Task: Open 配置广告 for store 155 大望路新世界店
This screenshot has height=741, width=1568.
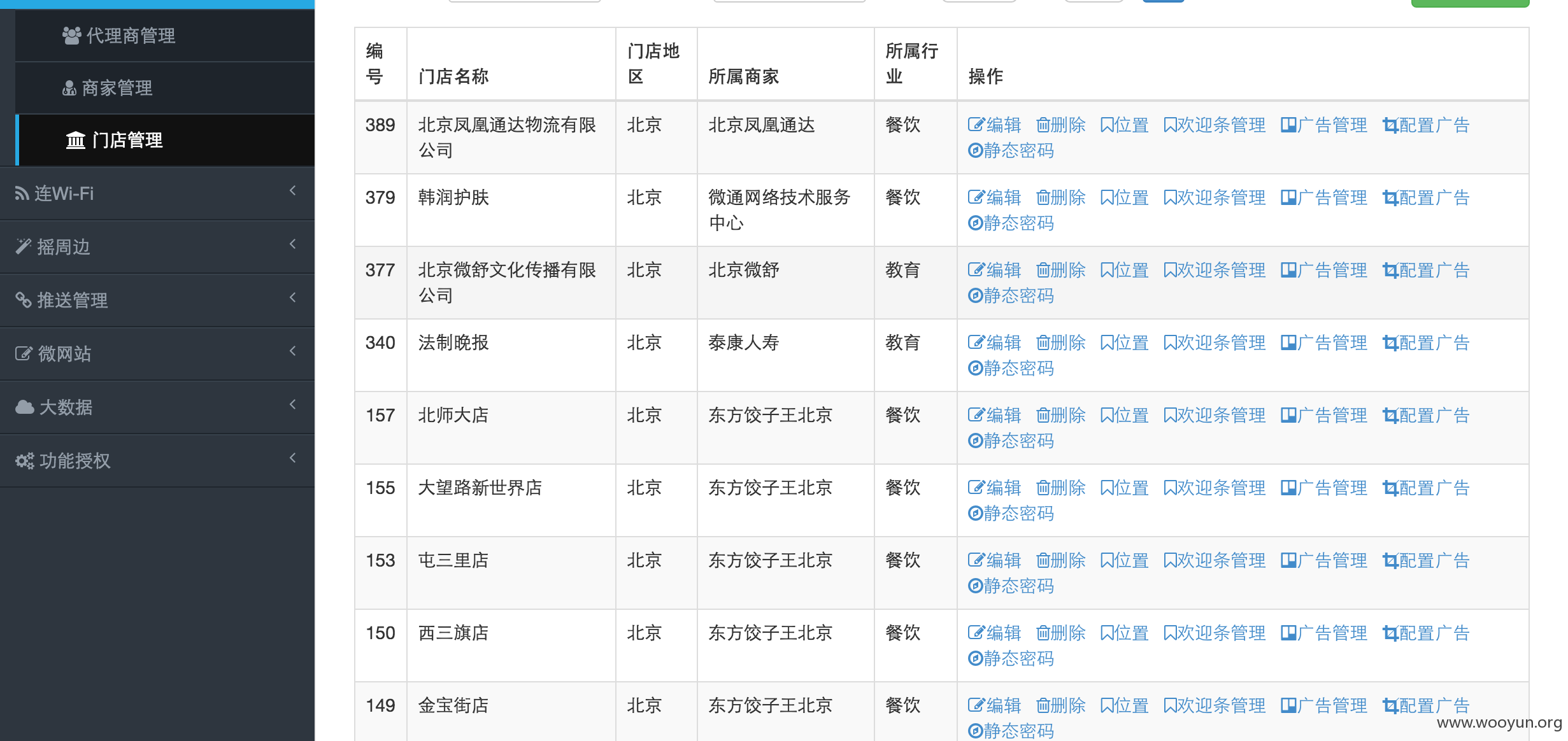Action: (x=1426, y=488)
